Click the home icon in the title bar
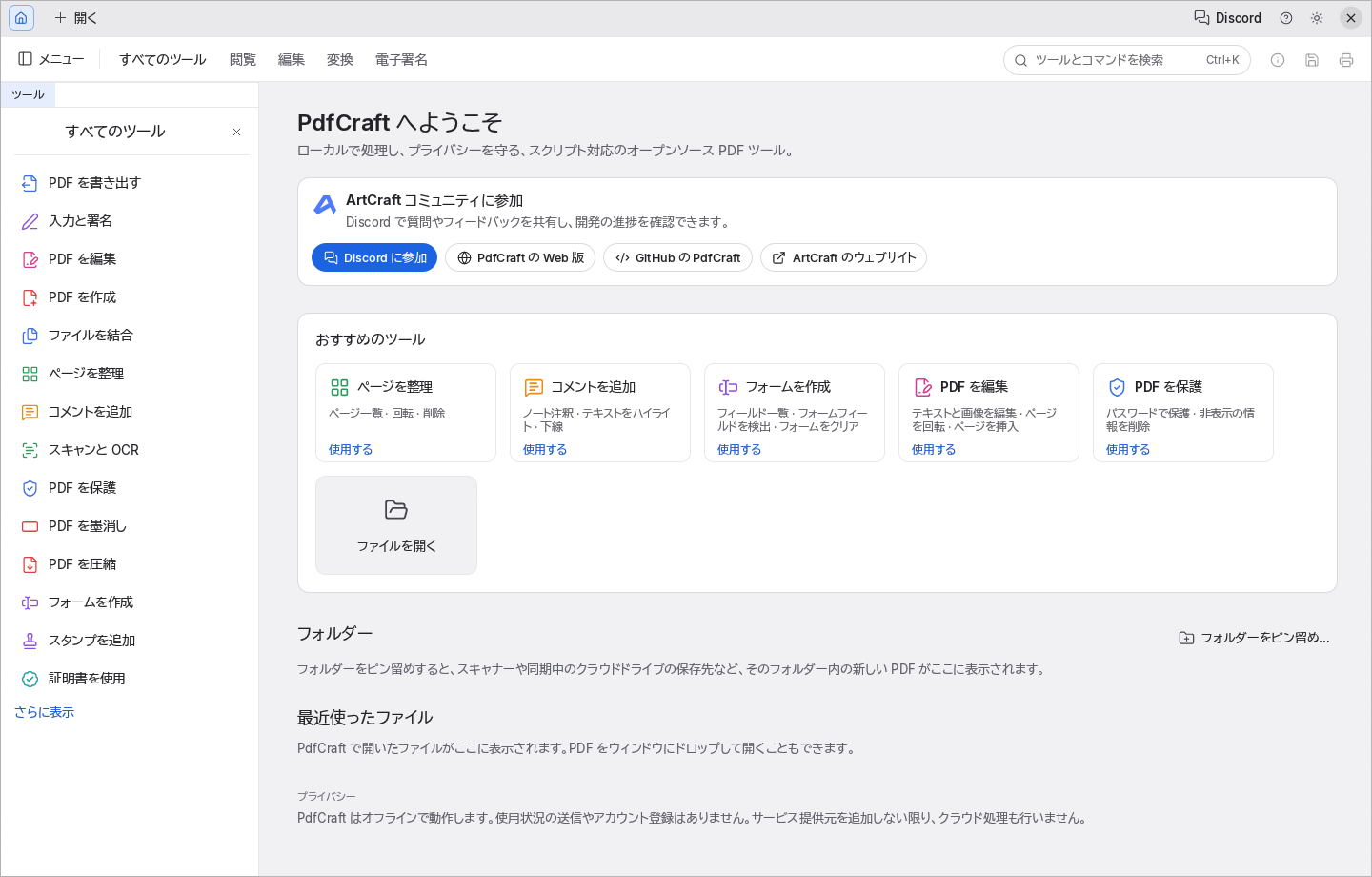1372x877 pixels. (x=21, y=18)
